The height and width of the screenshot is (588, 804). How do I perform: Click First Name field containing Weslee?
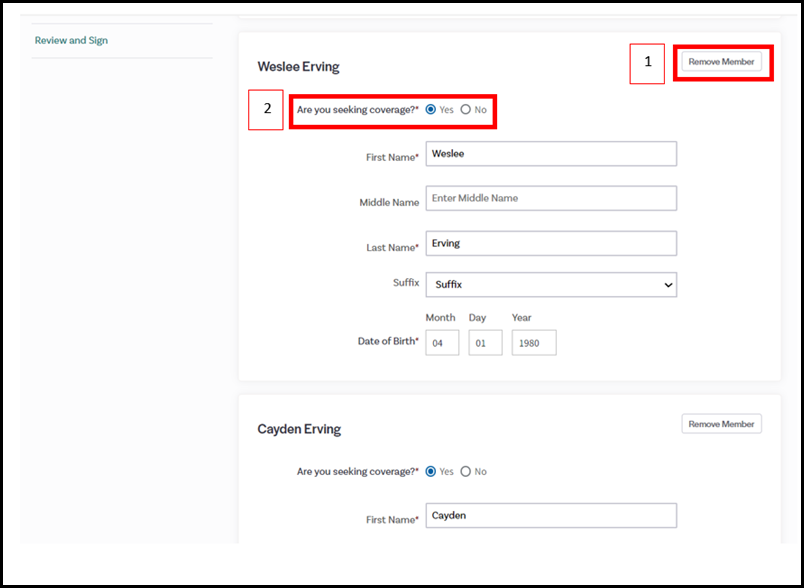[550, 154]
